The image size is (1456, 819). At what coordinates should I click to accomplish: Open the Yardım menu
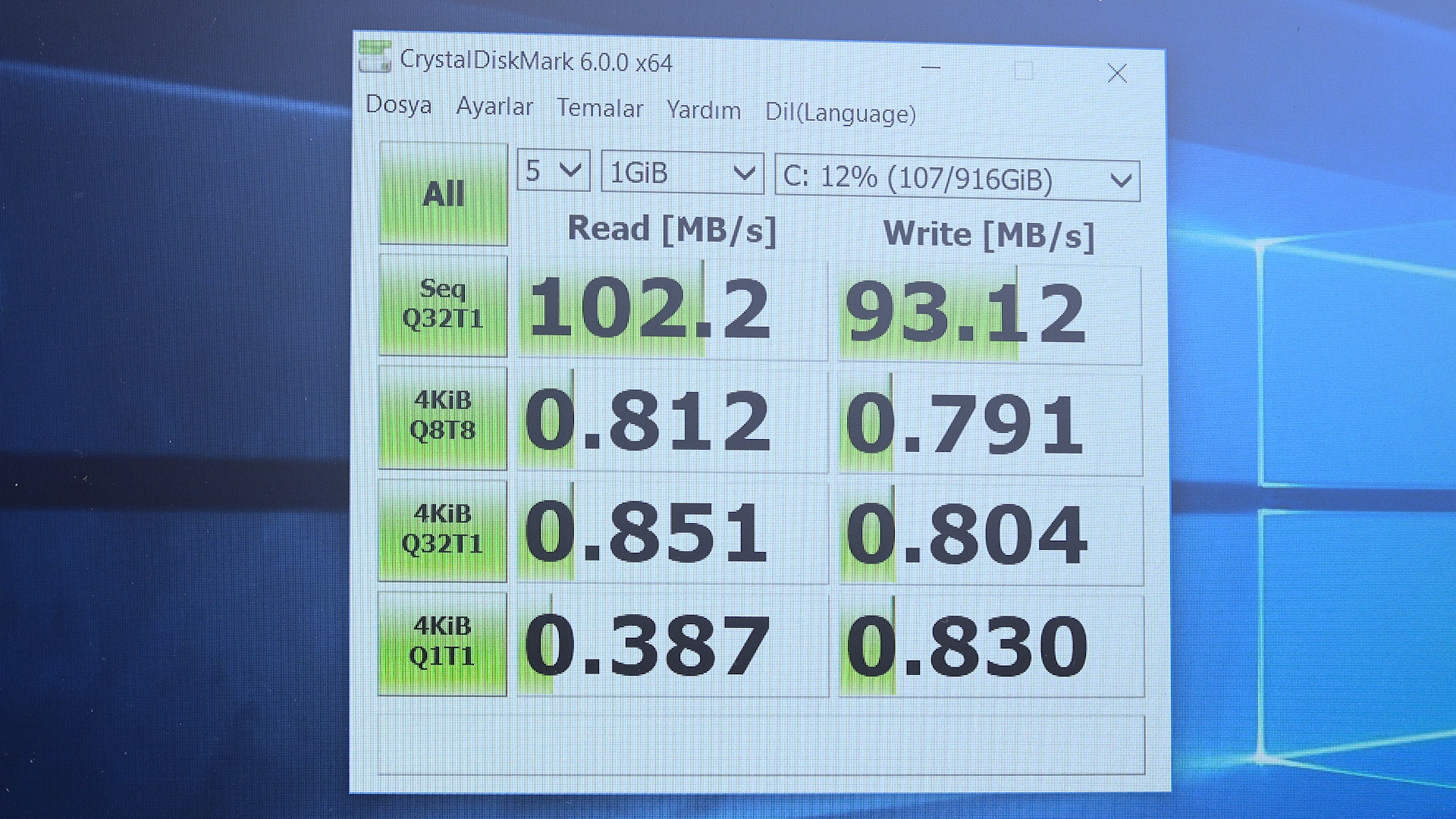pyautogui.click(x=704, y=111)
